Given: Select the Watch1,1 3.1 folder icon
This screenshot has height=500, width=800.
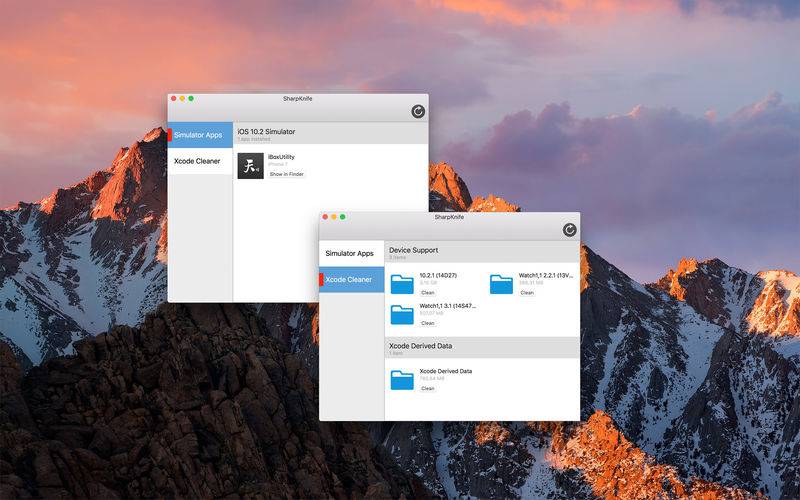Looking at the screenshot, I should 402,315.
